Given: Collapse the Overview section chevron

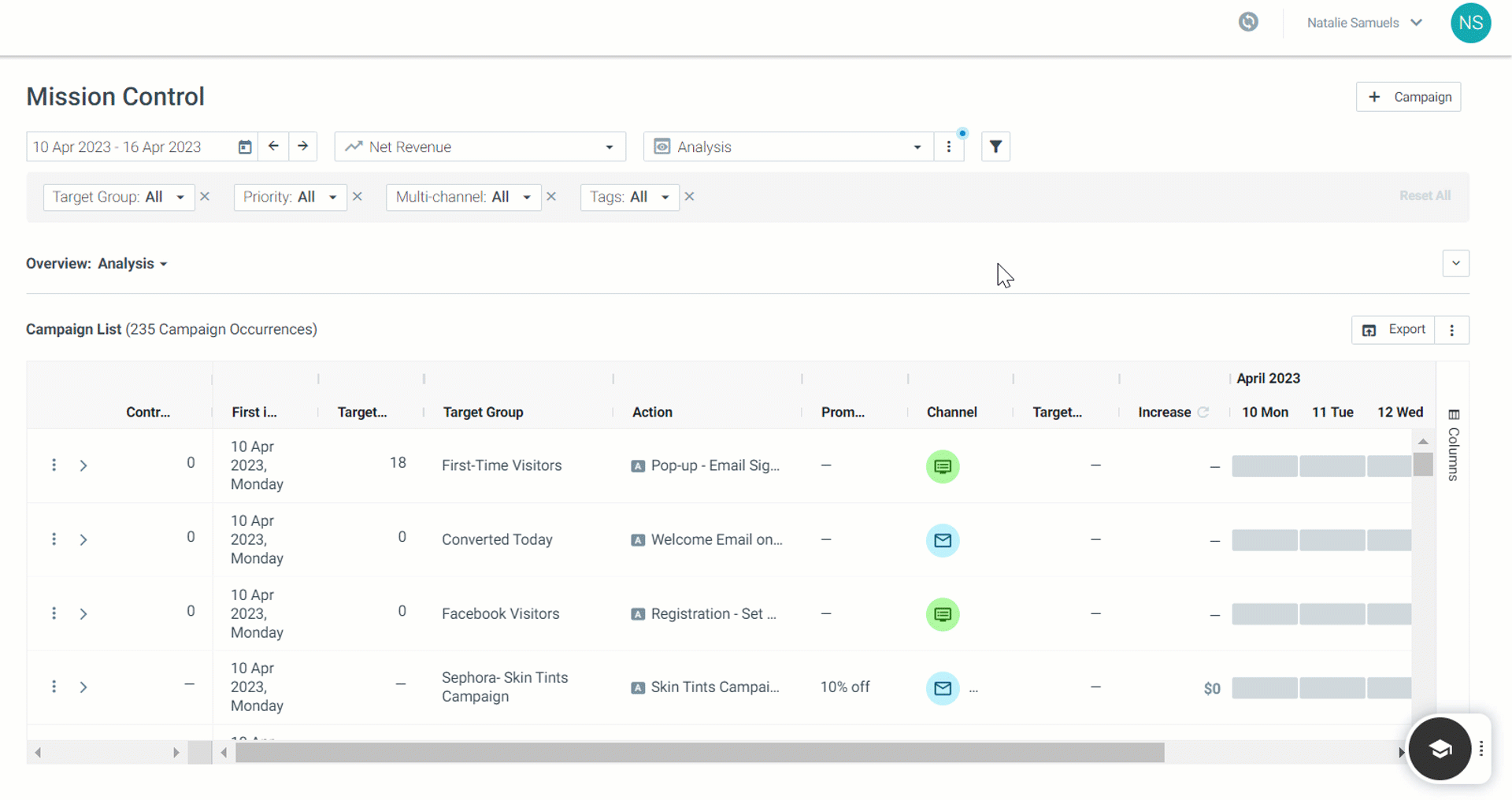Looking at the screenshot, I should 1456,263.
